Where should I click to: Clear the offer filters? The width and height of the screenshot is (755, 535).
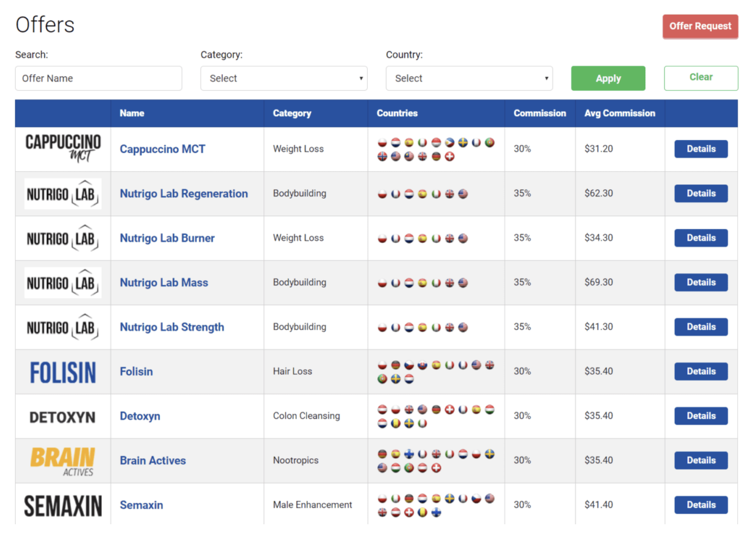click(x=701, y=78)
